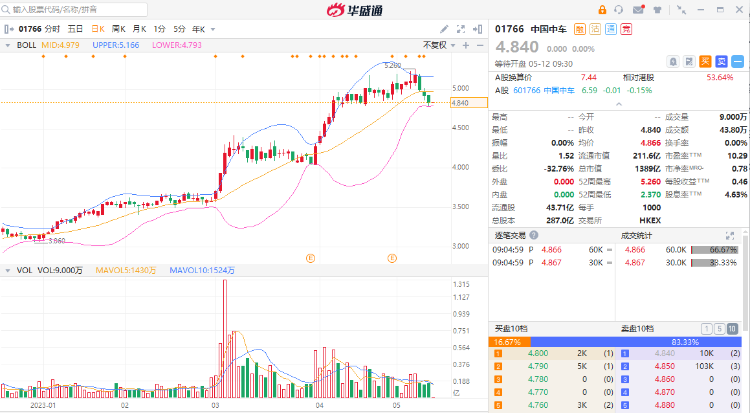Image resolution: width=750 pixels, height=413 pixels.
Task: Select the drawing pencil tool
Action: pyautogui.click(x=444, y=29)
